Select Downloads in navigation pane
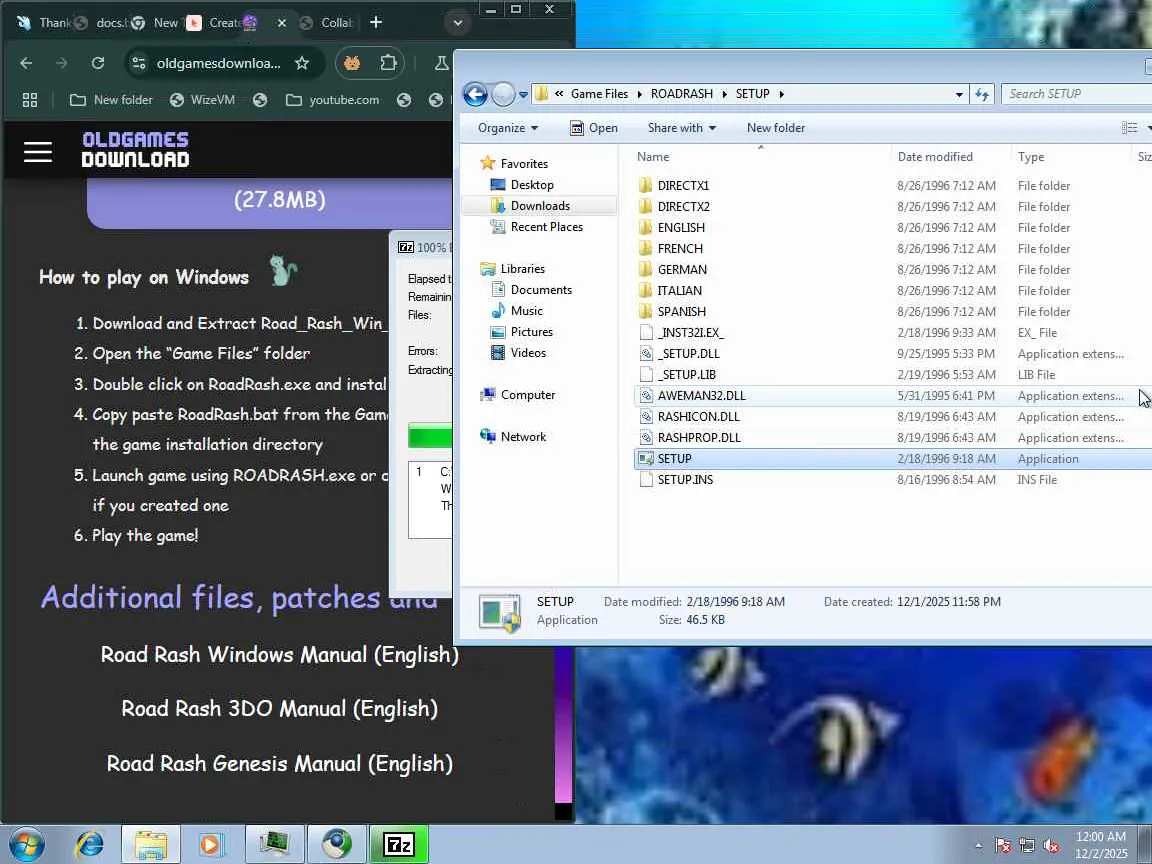This screenshot has width=1152, height=864. click(x=540, y=206)
